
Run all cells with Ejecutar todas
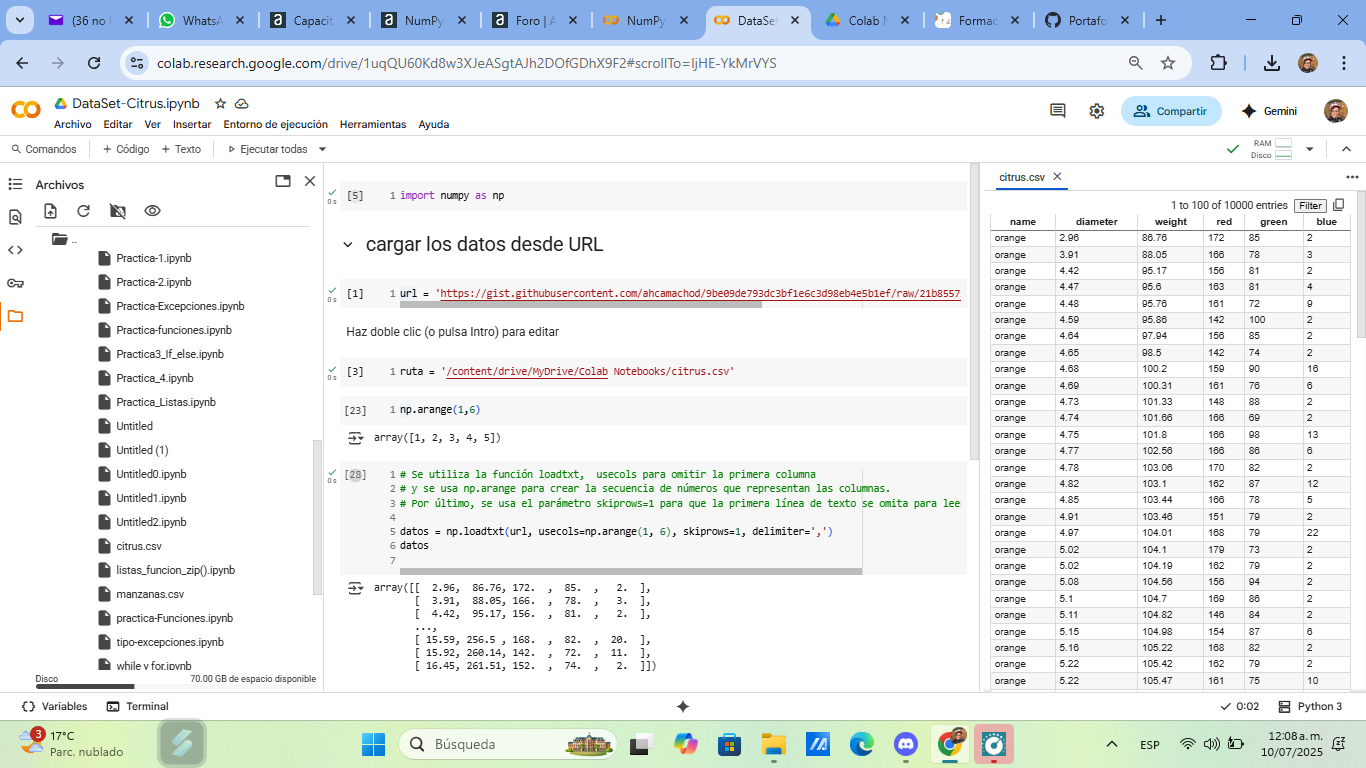(x=266, y=149)
